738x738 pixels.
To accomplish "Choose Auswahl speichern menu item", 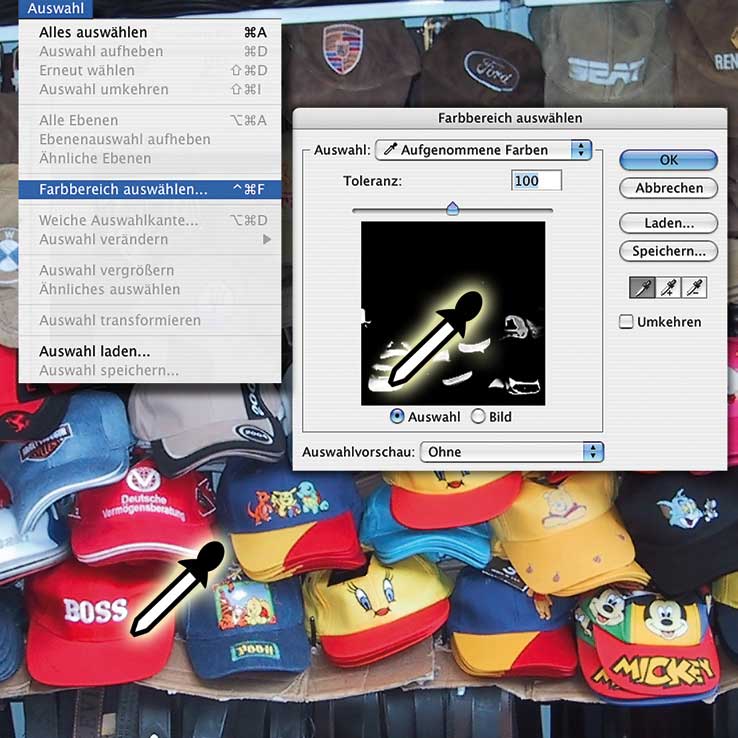I will tap(150, 371).
